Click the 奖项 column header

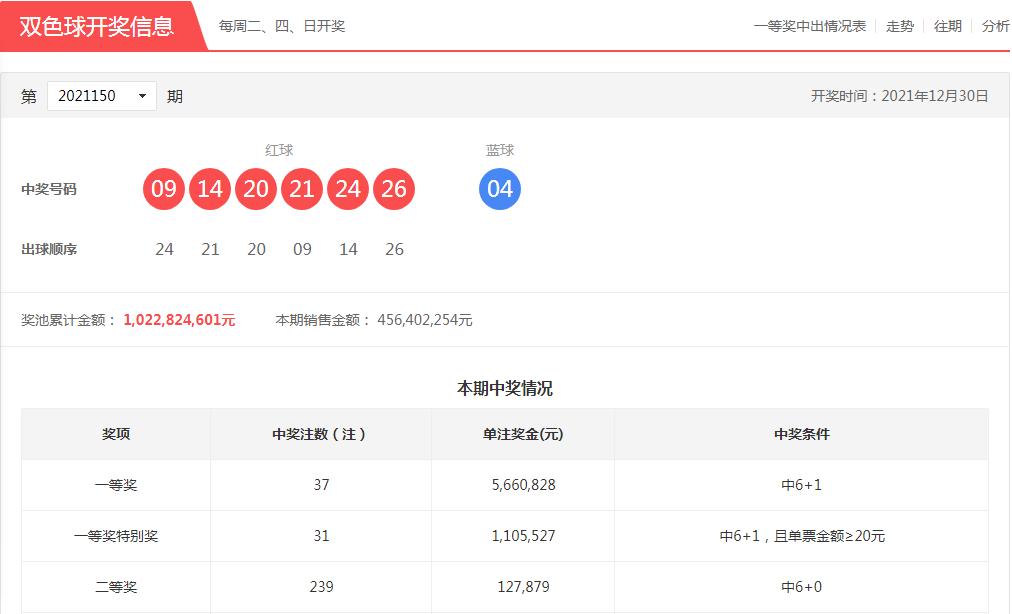(116, 434)
